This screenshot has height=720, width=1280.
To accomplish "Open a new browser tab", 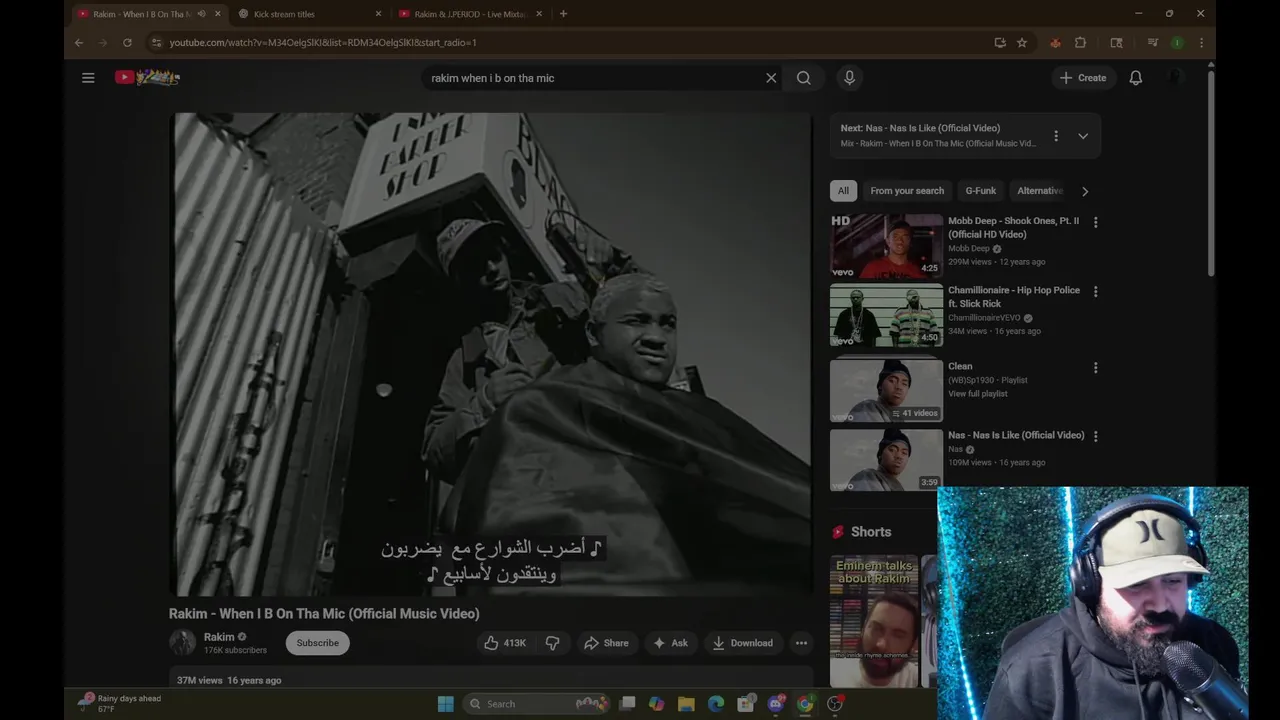I will [x=563, y=14].
